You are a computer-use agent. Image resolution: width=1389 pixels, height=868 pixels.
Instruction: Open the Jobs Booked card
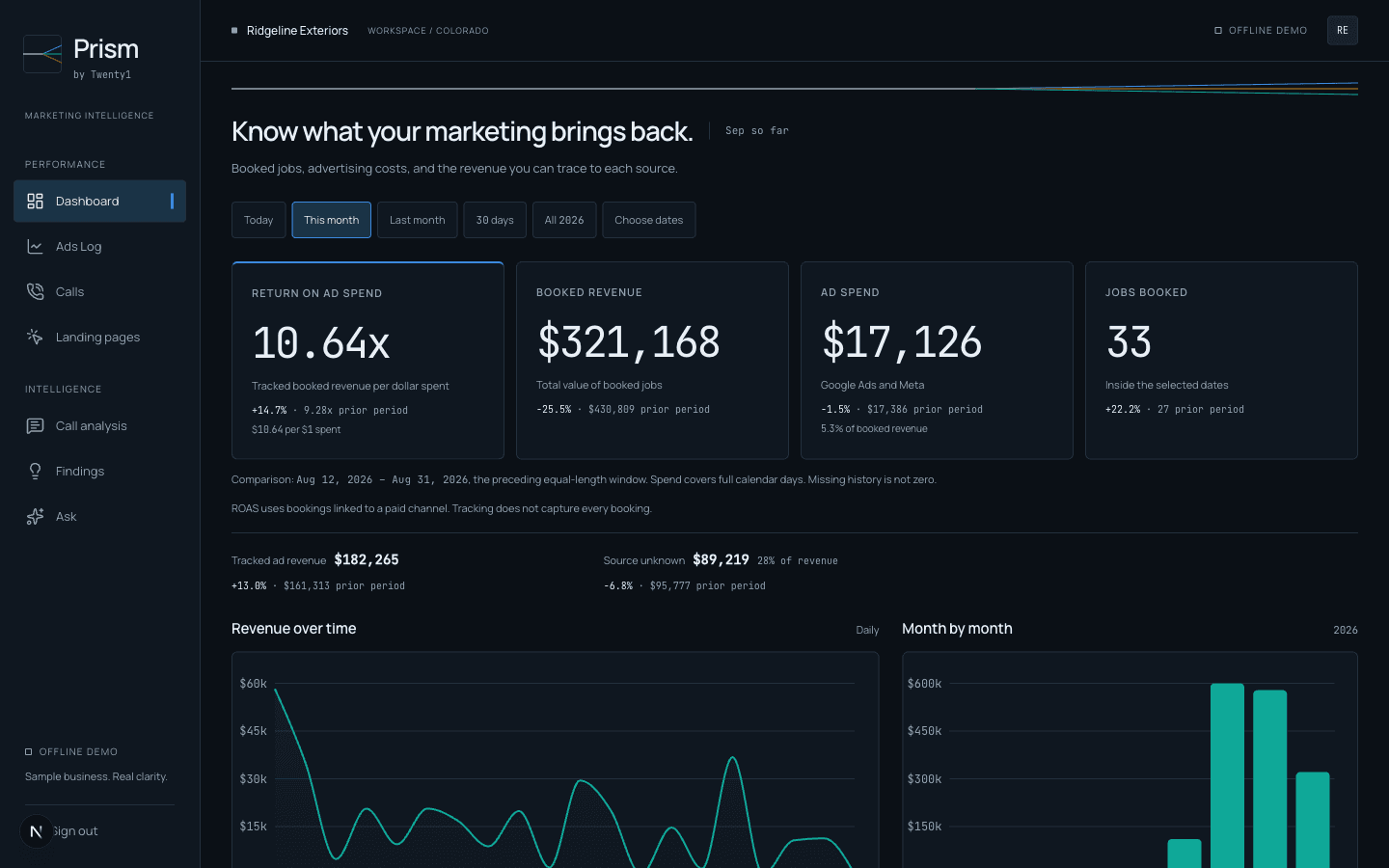(x=1221, y=361)
